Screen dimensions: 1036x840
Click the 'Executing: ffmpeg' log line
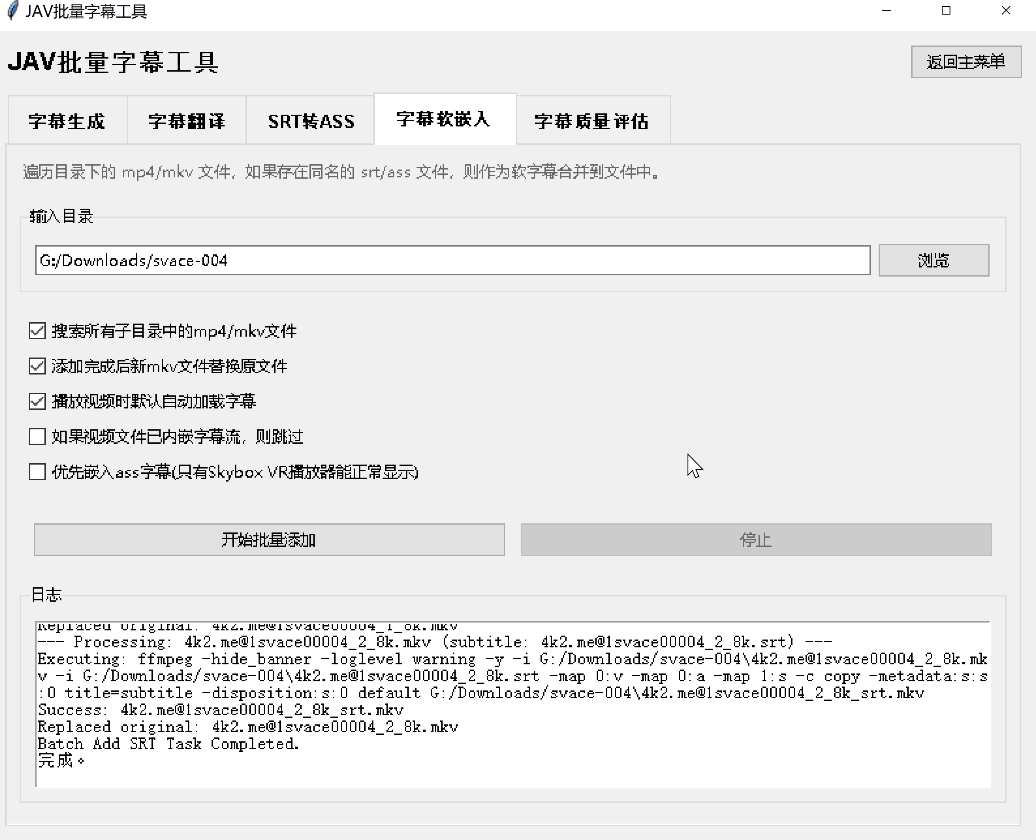tap(513, 676)
